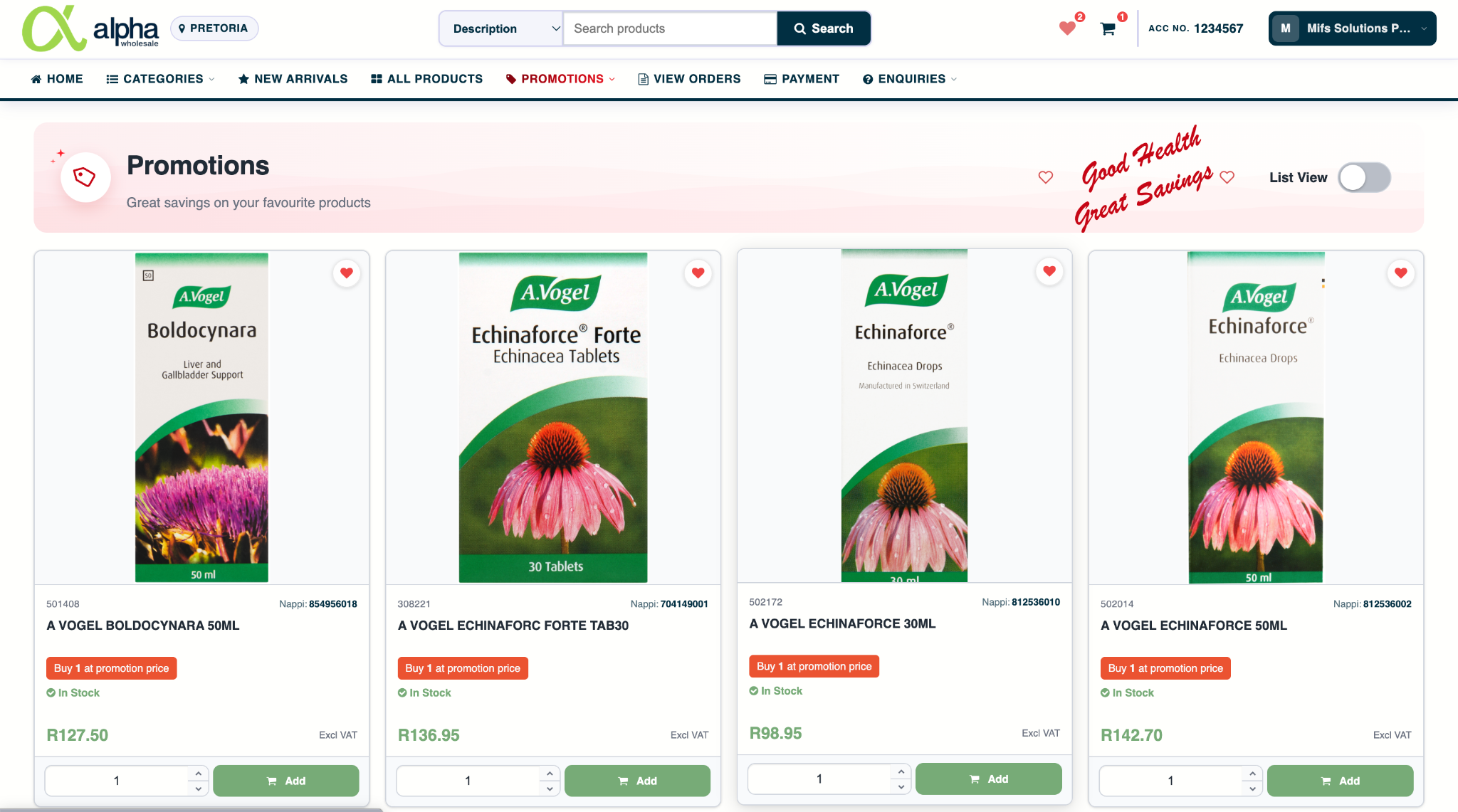Click the Search button
The width and height of the screenshot is (1458, 812).
pyautogui.click(x=824, y=28)
